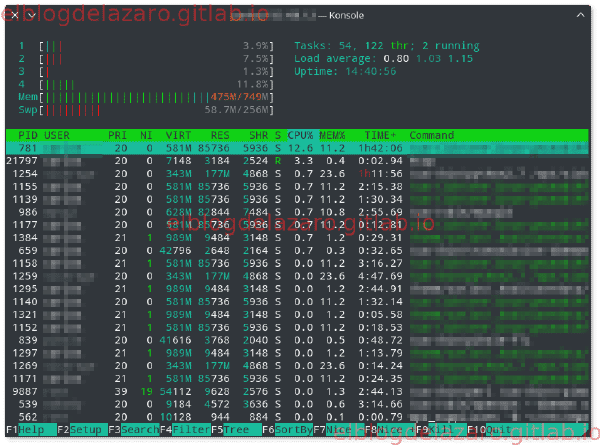The height and width of the screenshot is (446, 600).
Task: Sort by the RES column header
Action: pos(220,135)
